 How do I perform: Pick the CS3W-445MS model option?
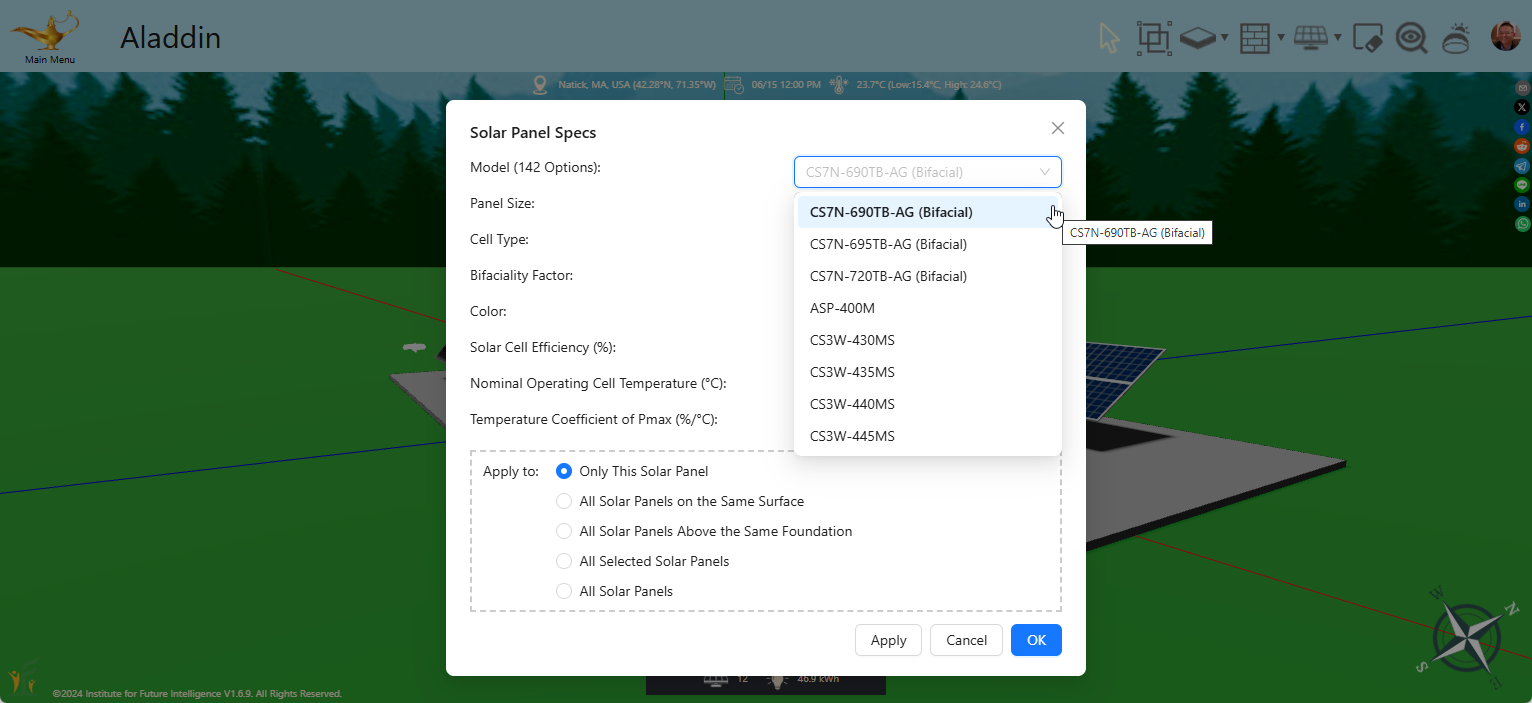tap(928, 436)
